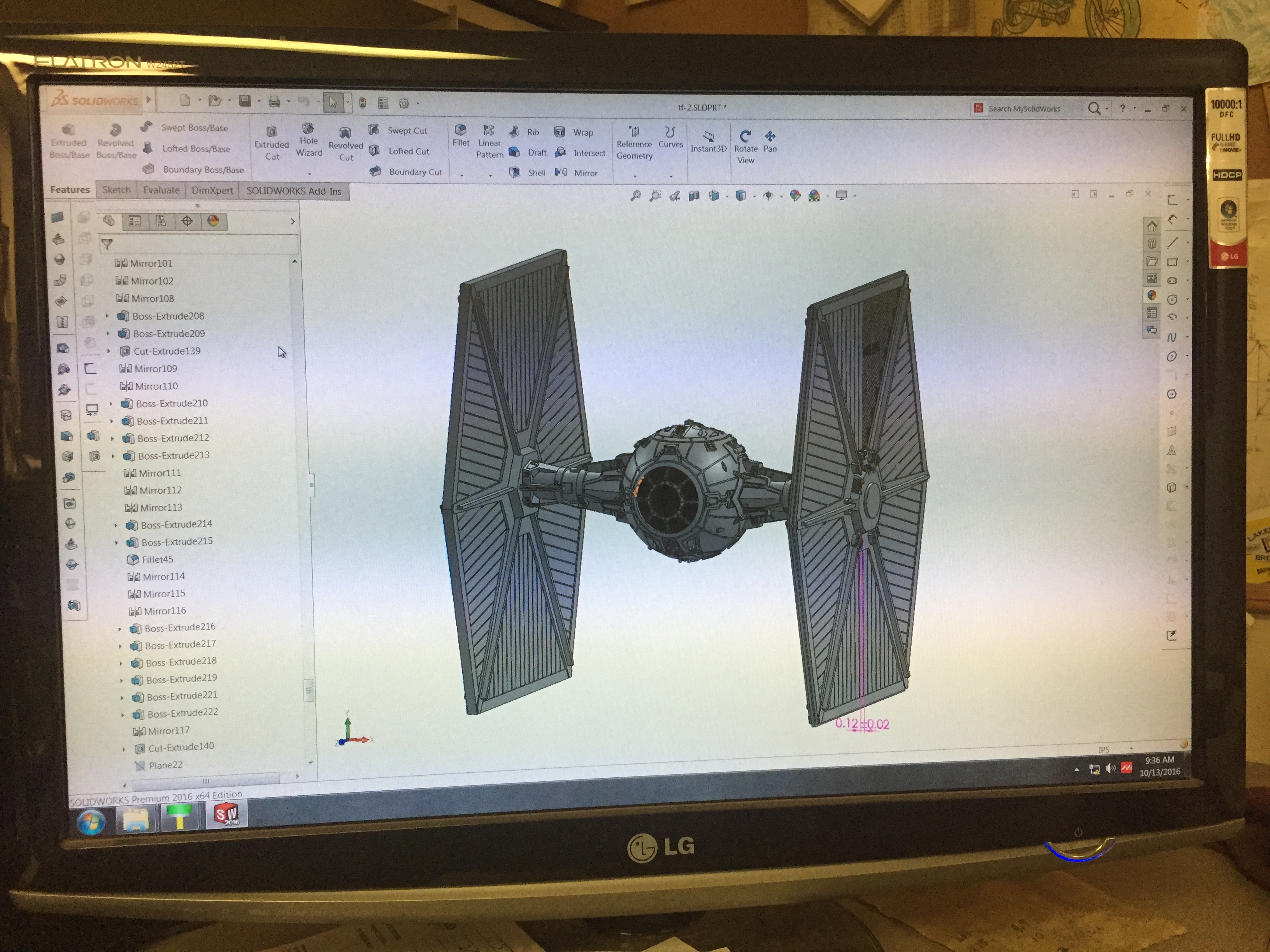Click the Save icon in toolbar
The width and height of the screenshot is (1270, 952).
click(x=245, y=101)
